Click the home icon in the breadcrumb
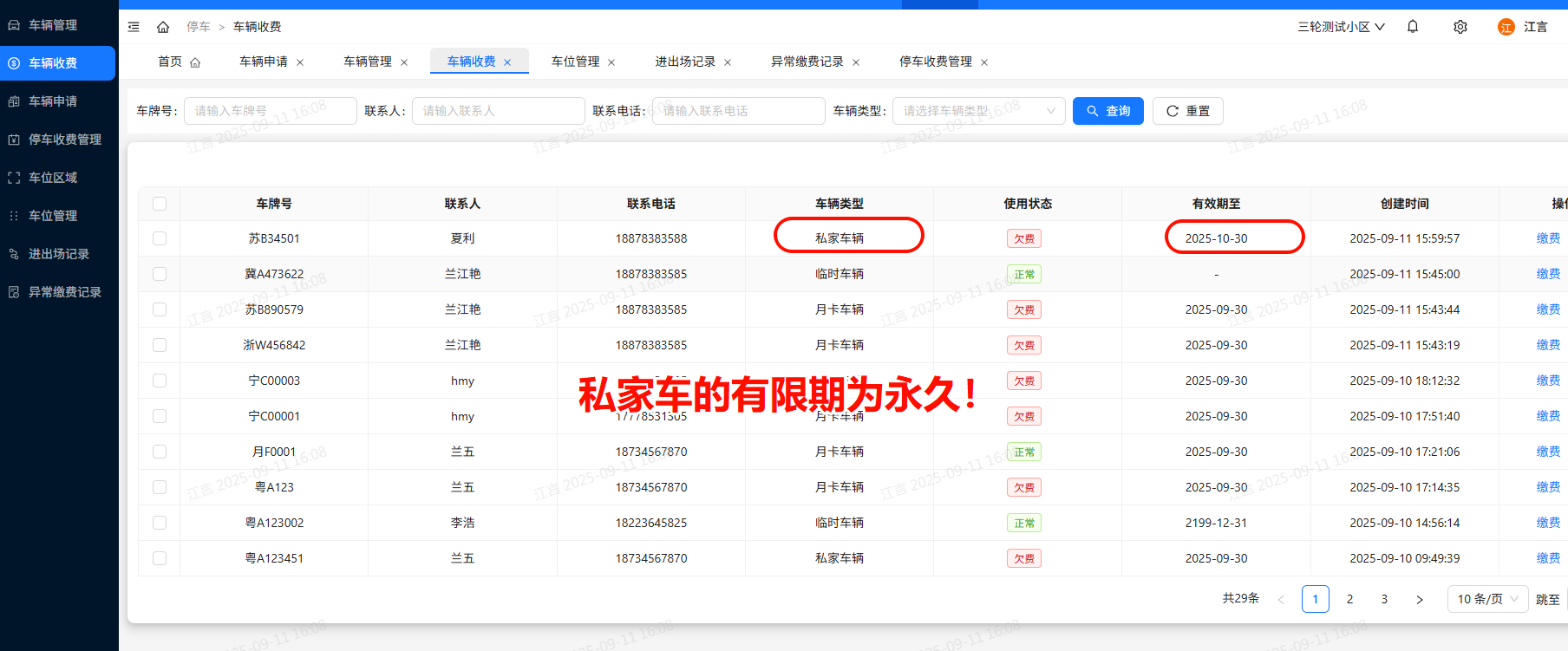Screen dimensions: 1568x651 point(163,27)
